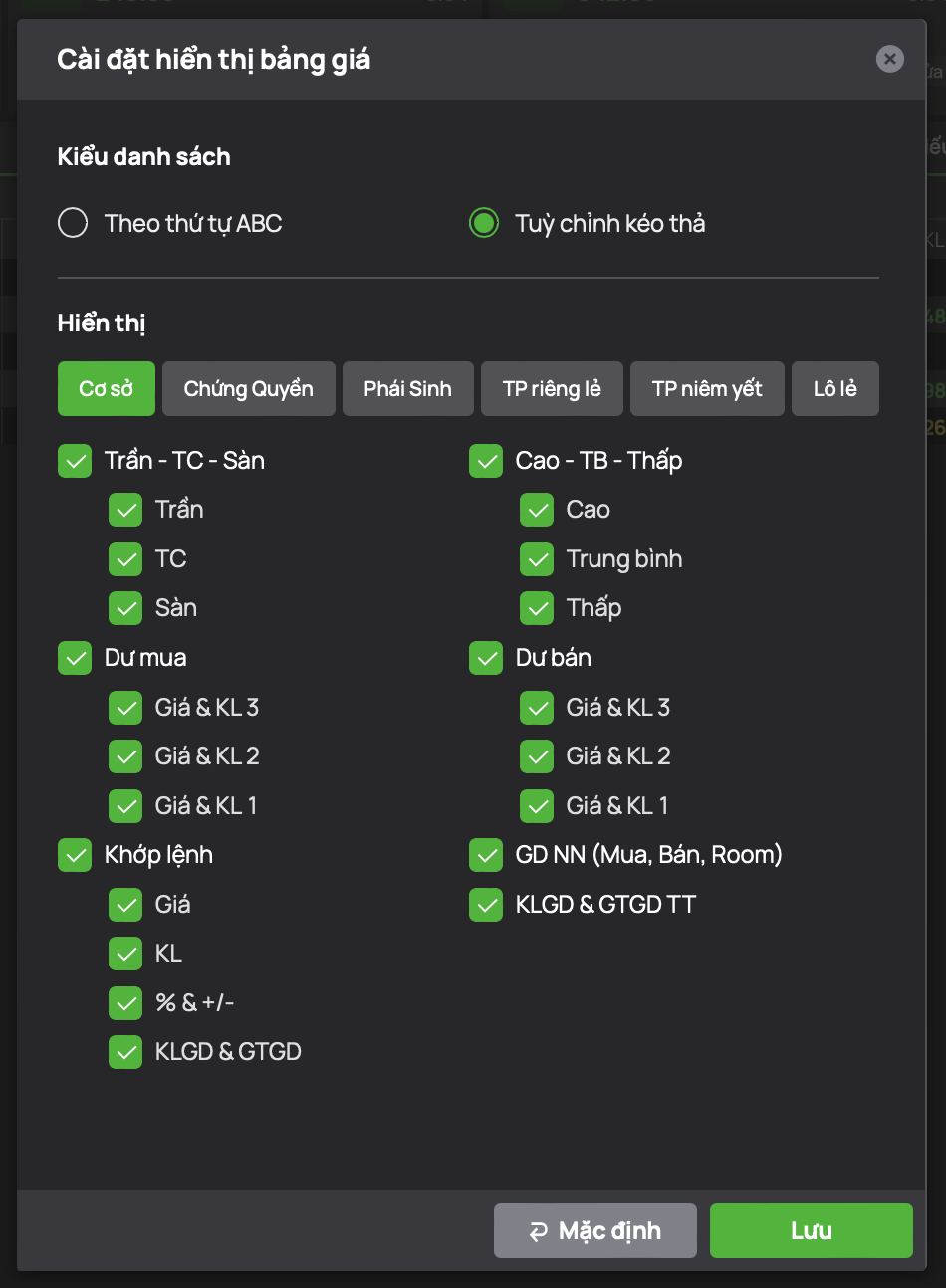Save settings with the Lưu button
Image resolution: width=946 pixels, height=1288 pixels.
tap(812, 1231)
